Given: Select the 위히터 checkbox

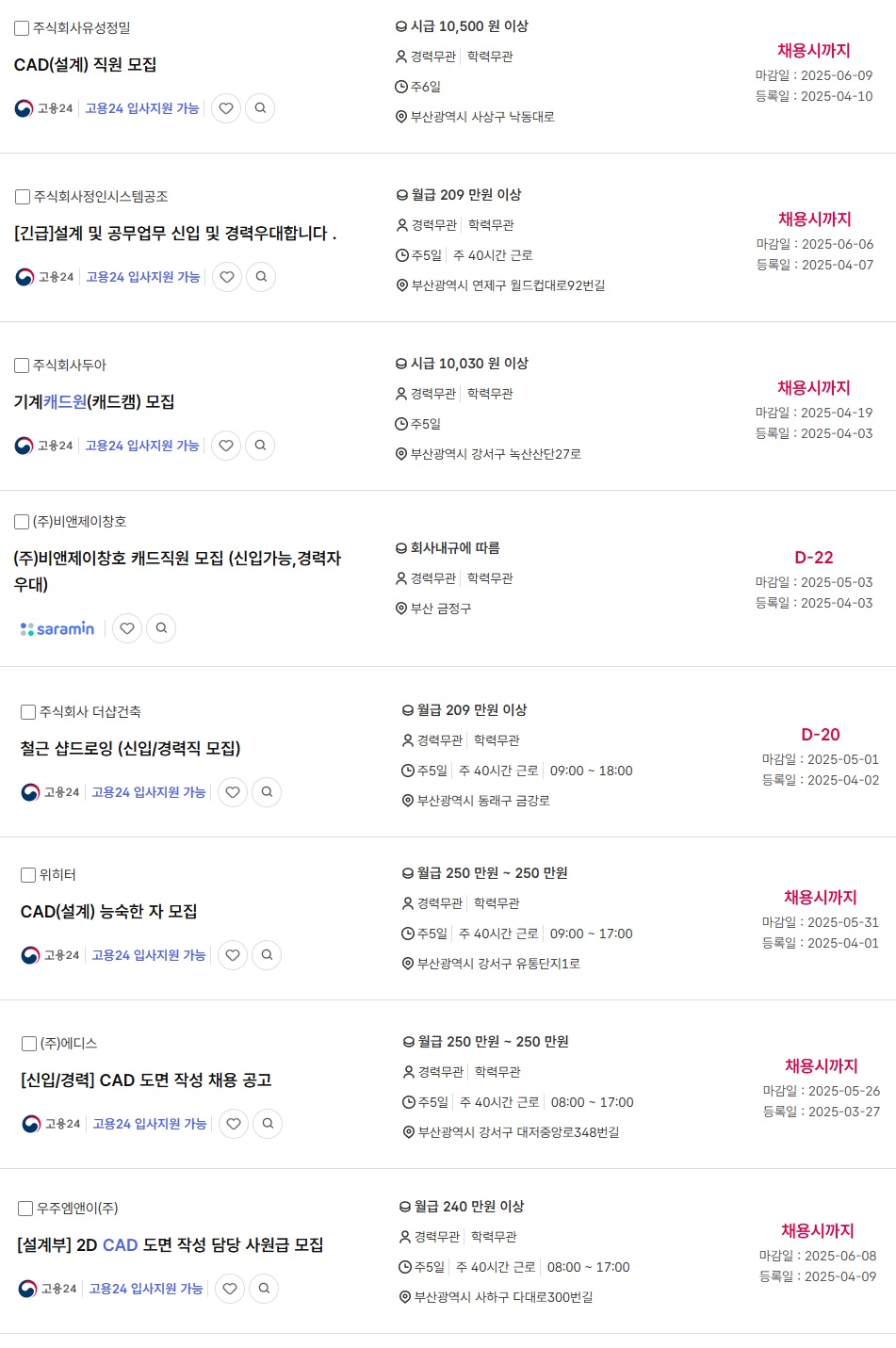Looking at the screenshot, I should click(28, 875).
